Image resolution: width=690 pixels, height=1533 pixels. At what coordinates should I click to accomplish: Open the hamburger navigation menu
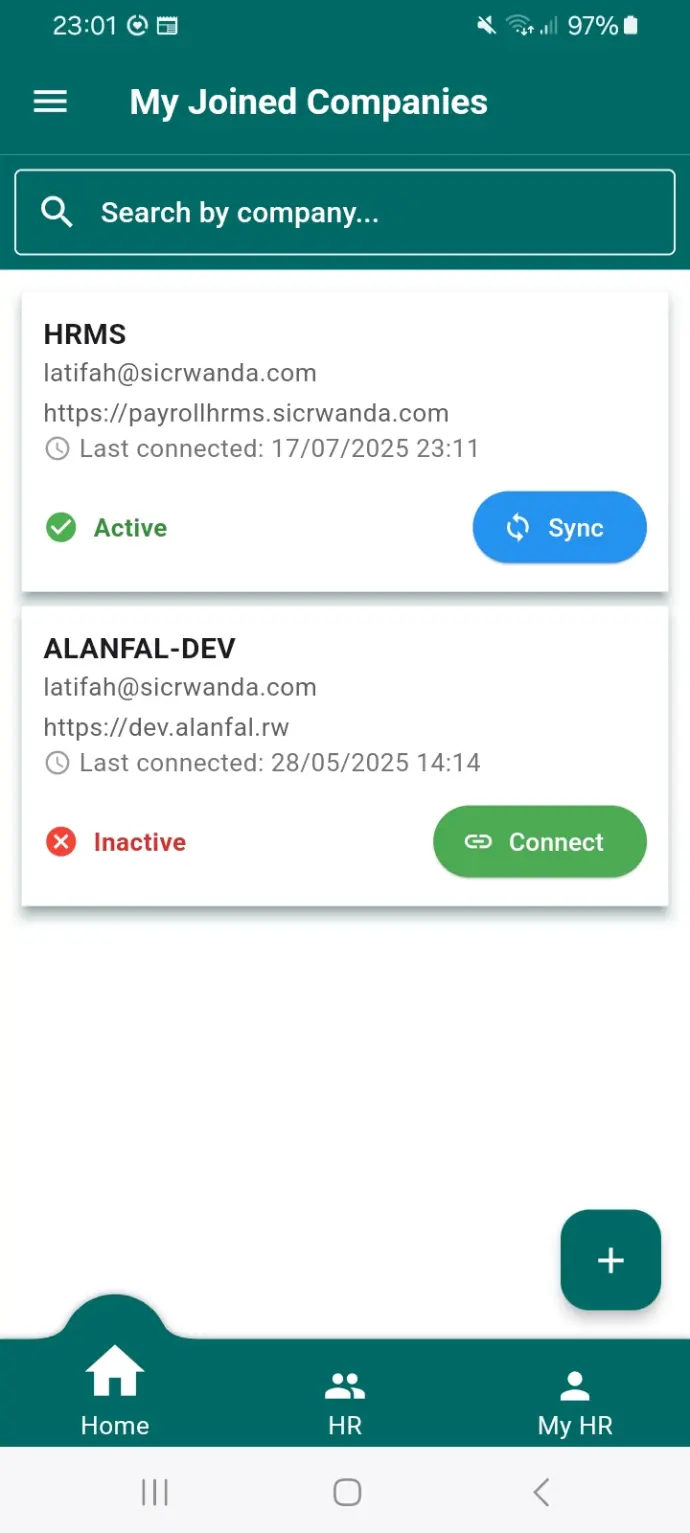50,102
